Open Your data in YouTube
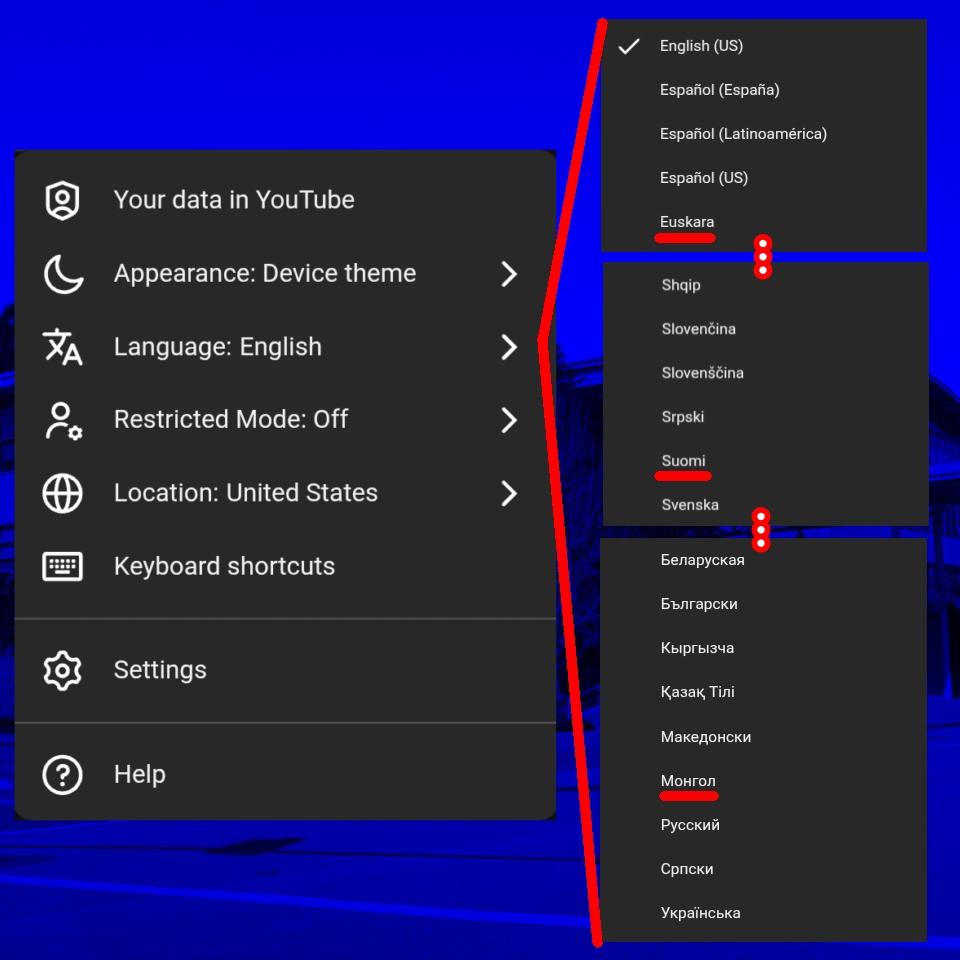960x960 pixels. [285, 200]
